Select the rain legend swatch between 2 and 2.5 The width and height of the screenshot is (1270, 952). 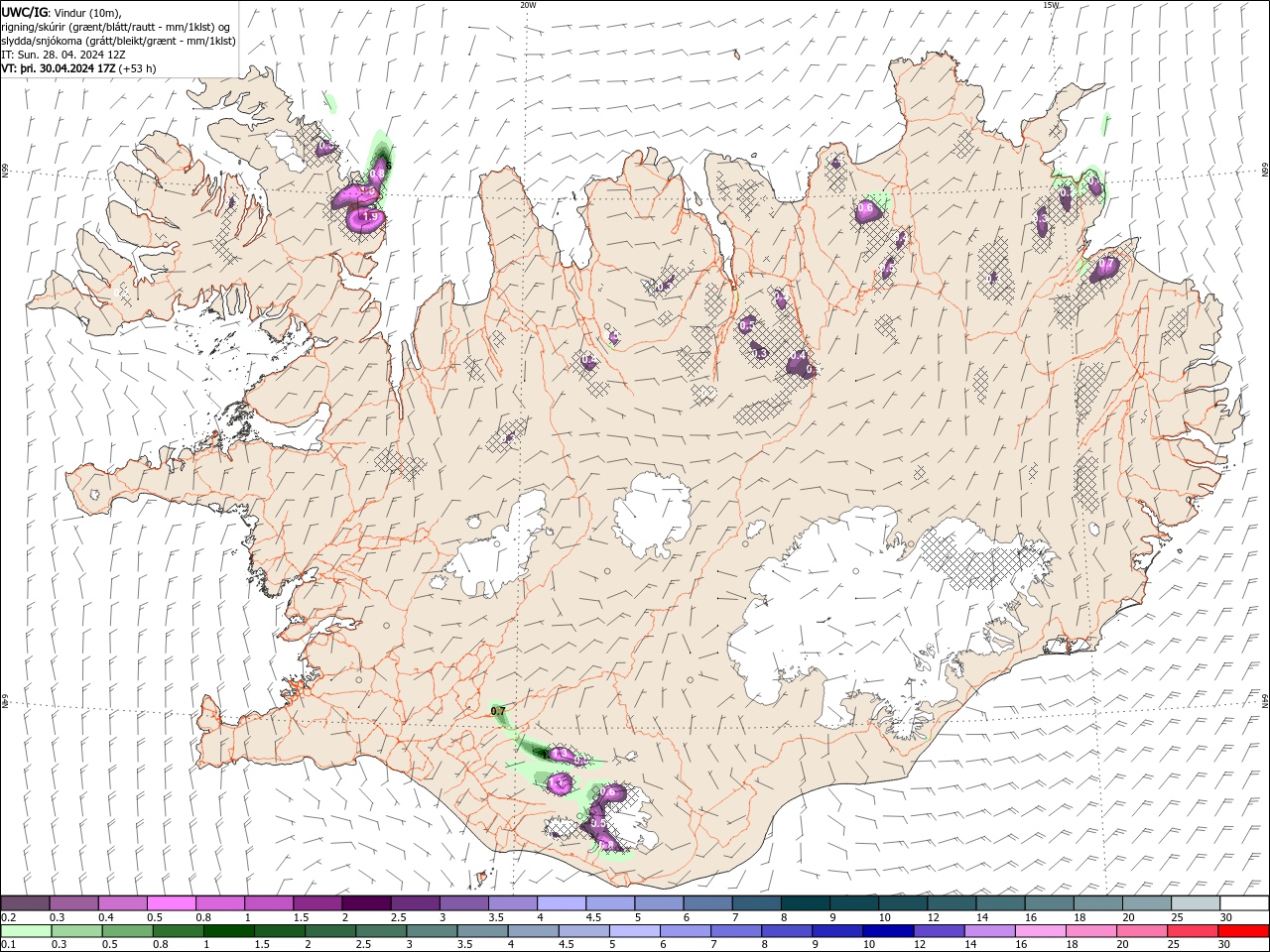pos(331,930)
